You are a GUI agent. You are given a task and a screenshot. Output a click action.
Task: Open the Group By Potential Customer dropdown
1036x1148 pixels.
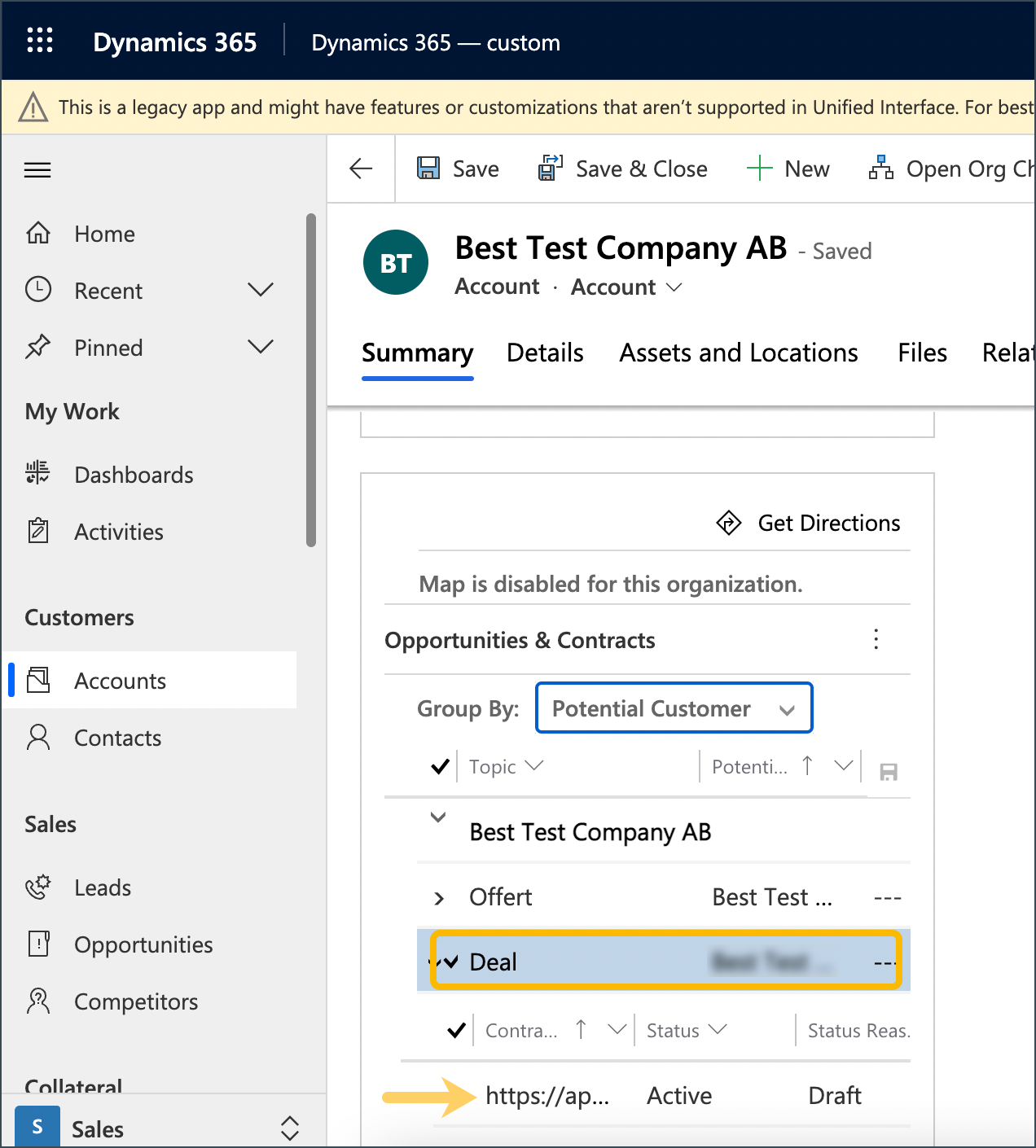pos(674,708)
